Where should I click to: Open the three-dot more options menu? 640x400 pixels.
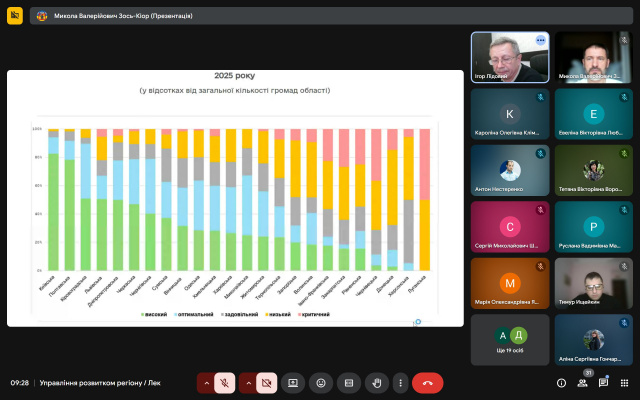click(x=401, y=382)
